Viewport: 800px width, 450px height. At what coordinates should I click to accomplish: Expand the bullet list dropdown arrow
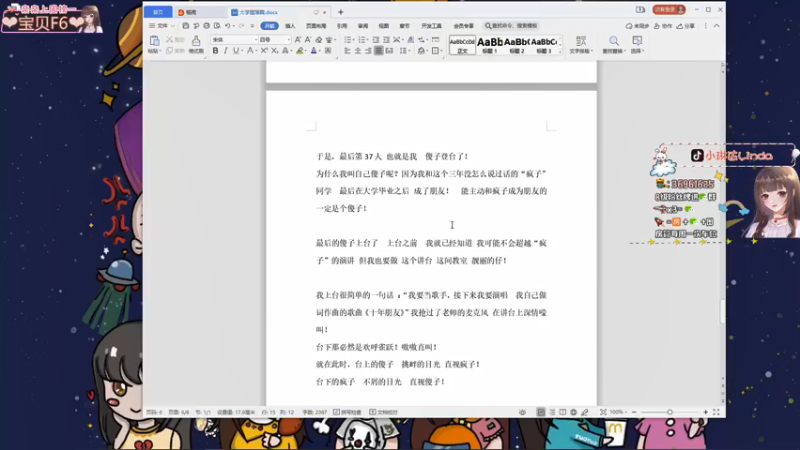pos(354,40)
